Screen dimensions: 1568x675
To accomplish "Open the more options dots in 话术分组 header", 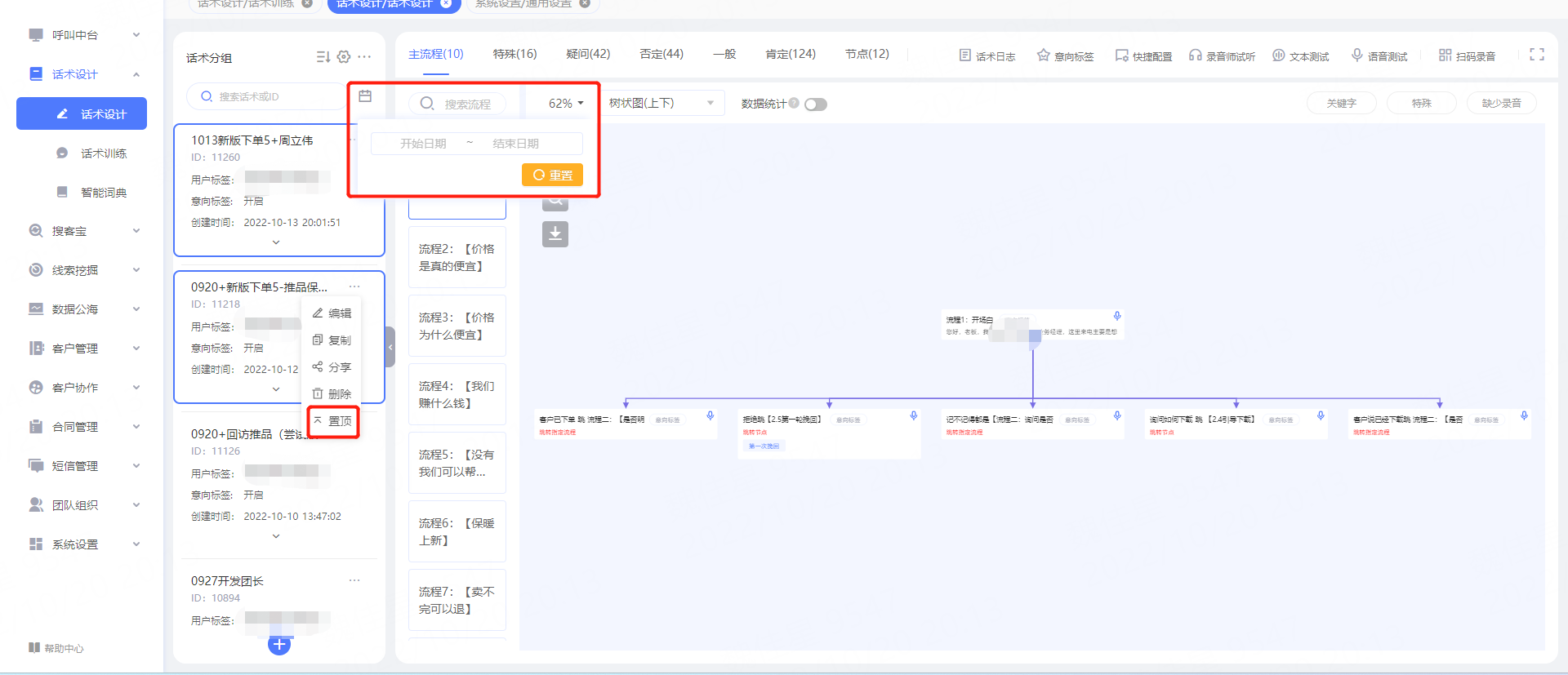I will point(364,57).
